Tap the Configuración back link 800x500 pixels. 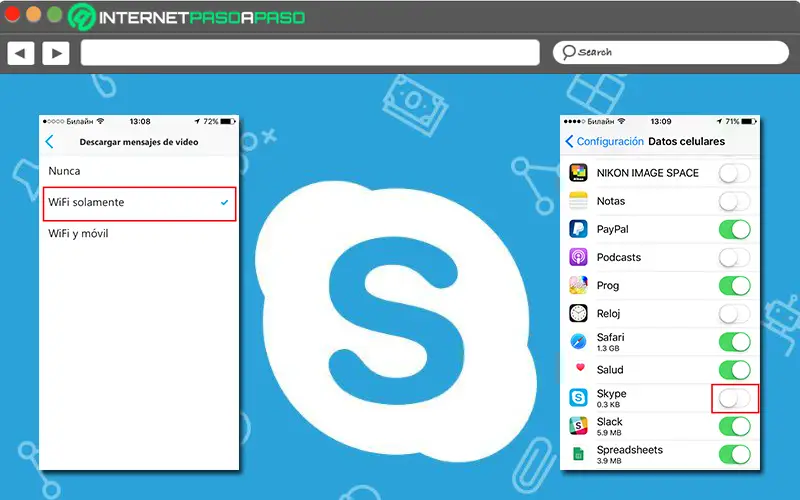(604, 141)
